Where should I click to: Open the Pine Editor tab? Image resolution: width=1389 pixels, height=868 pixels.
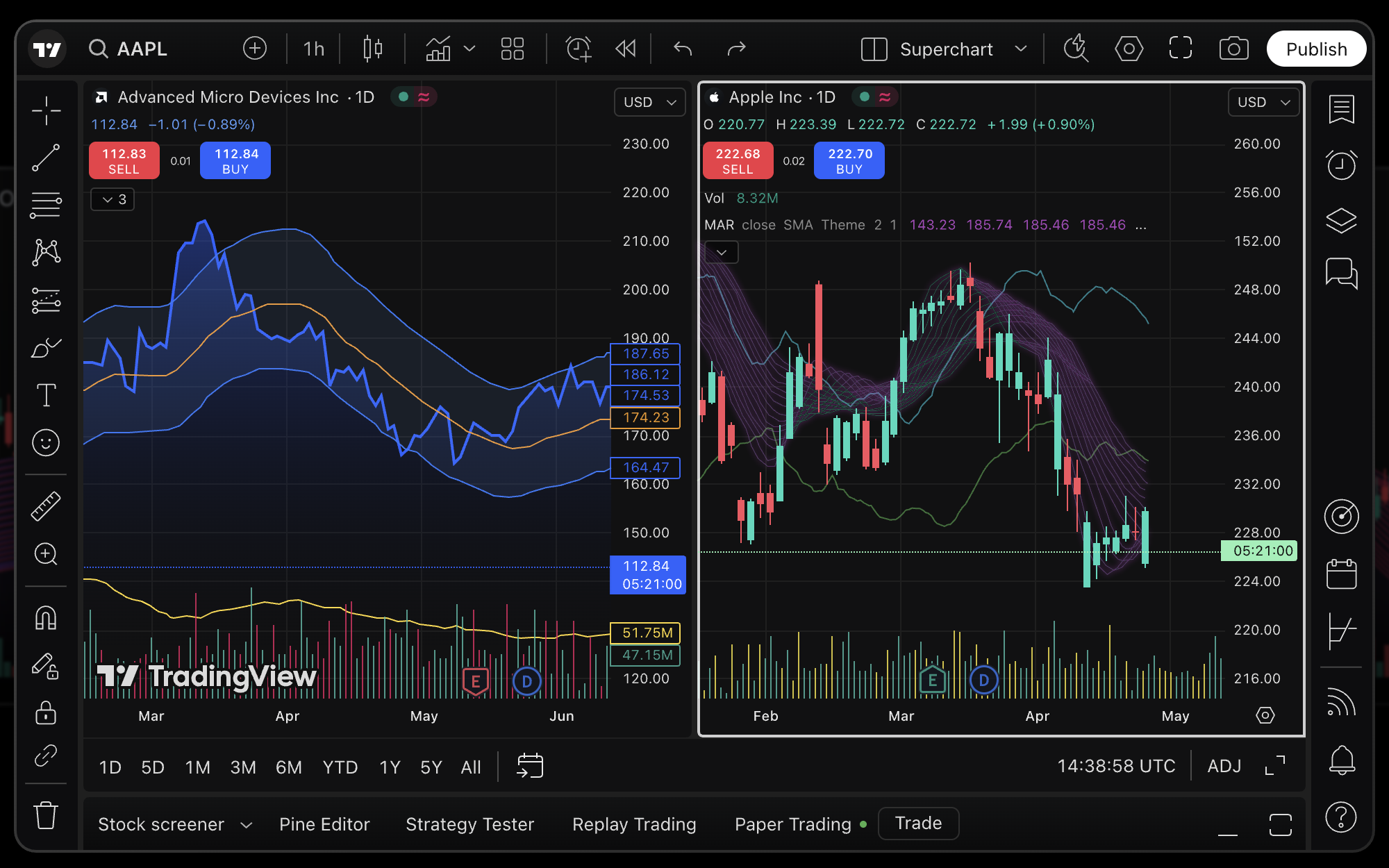click(x=324, y=824)
